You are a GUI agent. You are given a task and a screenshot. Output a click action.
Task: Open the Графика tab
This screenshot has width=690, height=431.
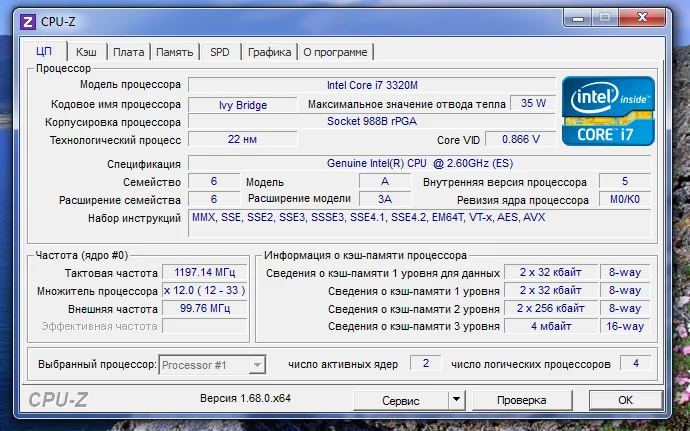269,52
